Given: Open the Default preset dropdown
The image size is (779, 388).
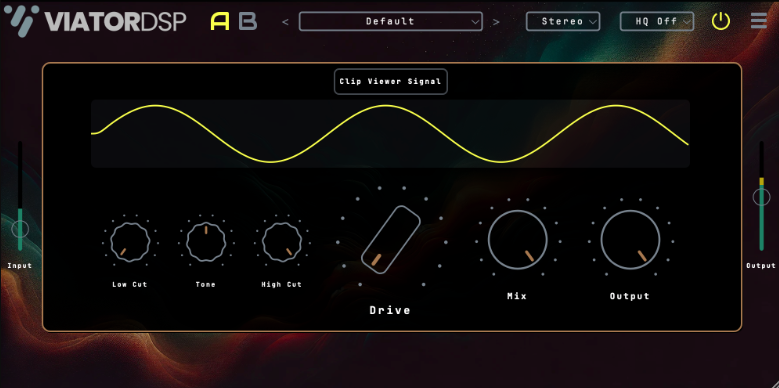Looking at the screenshot, I should coord(390,21).
